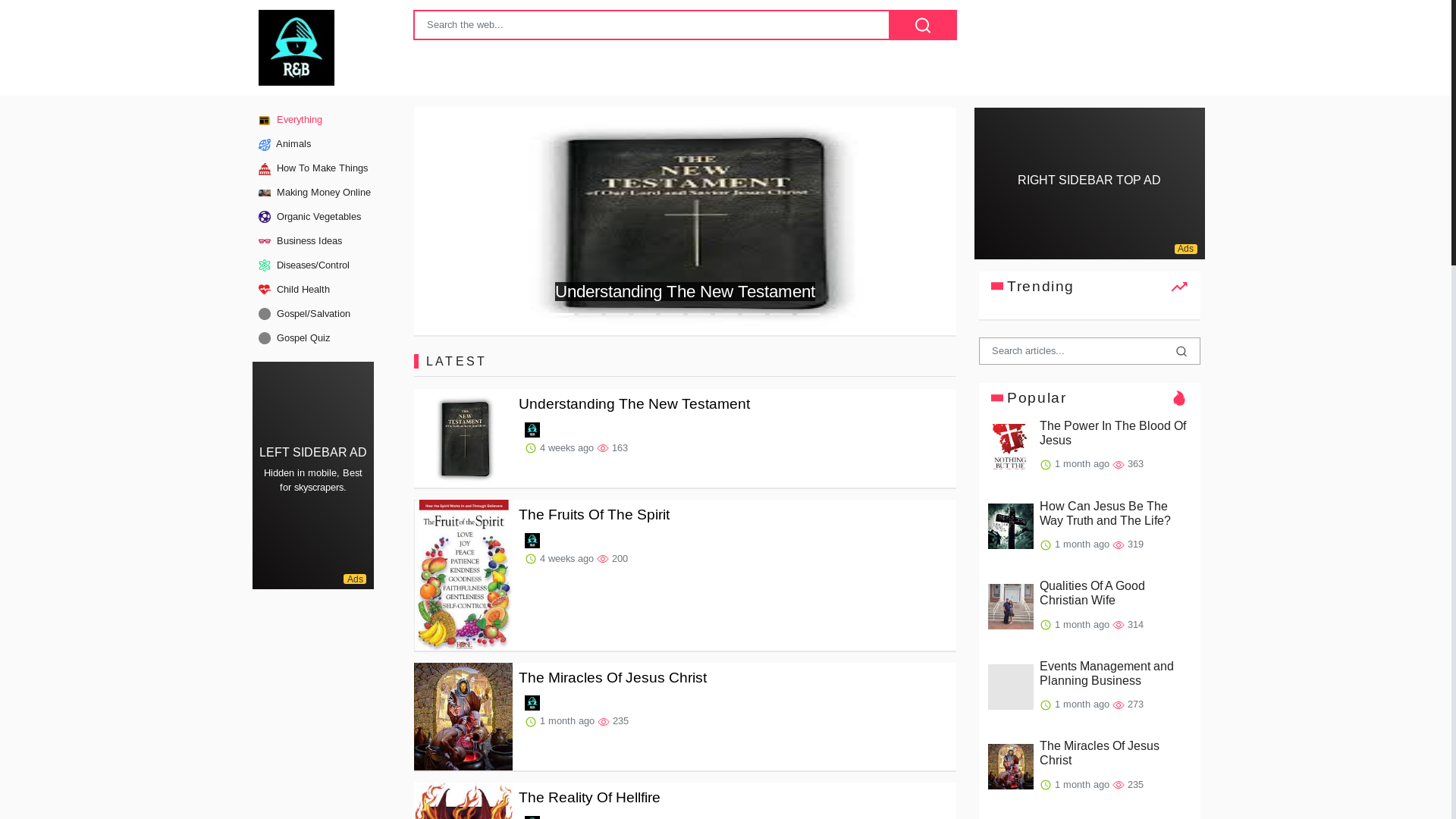Click author avatar under Miracles Of Jesus Christ
This screenshot has width=1456, height=819.
(532, 703)
